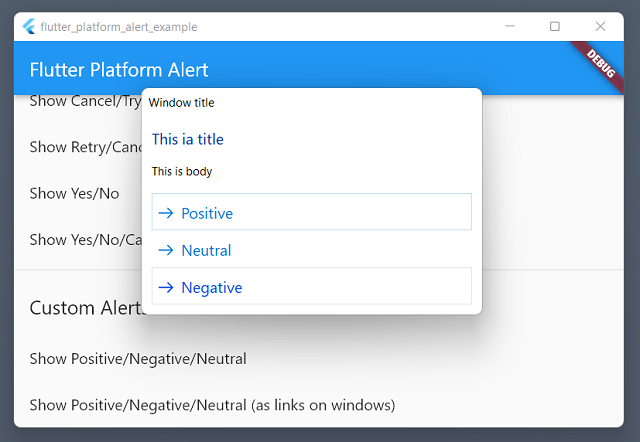Select the Show Retry/Cancel list item

[85, 147]
